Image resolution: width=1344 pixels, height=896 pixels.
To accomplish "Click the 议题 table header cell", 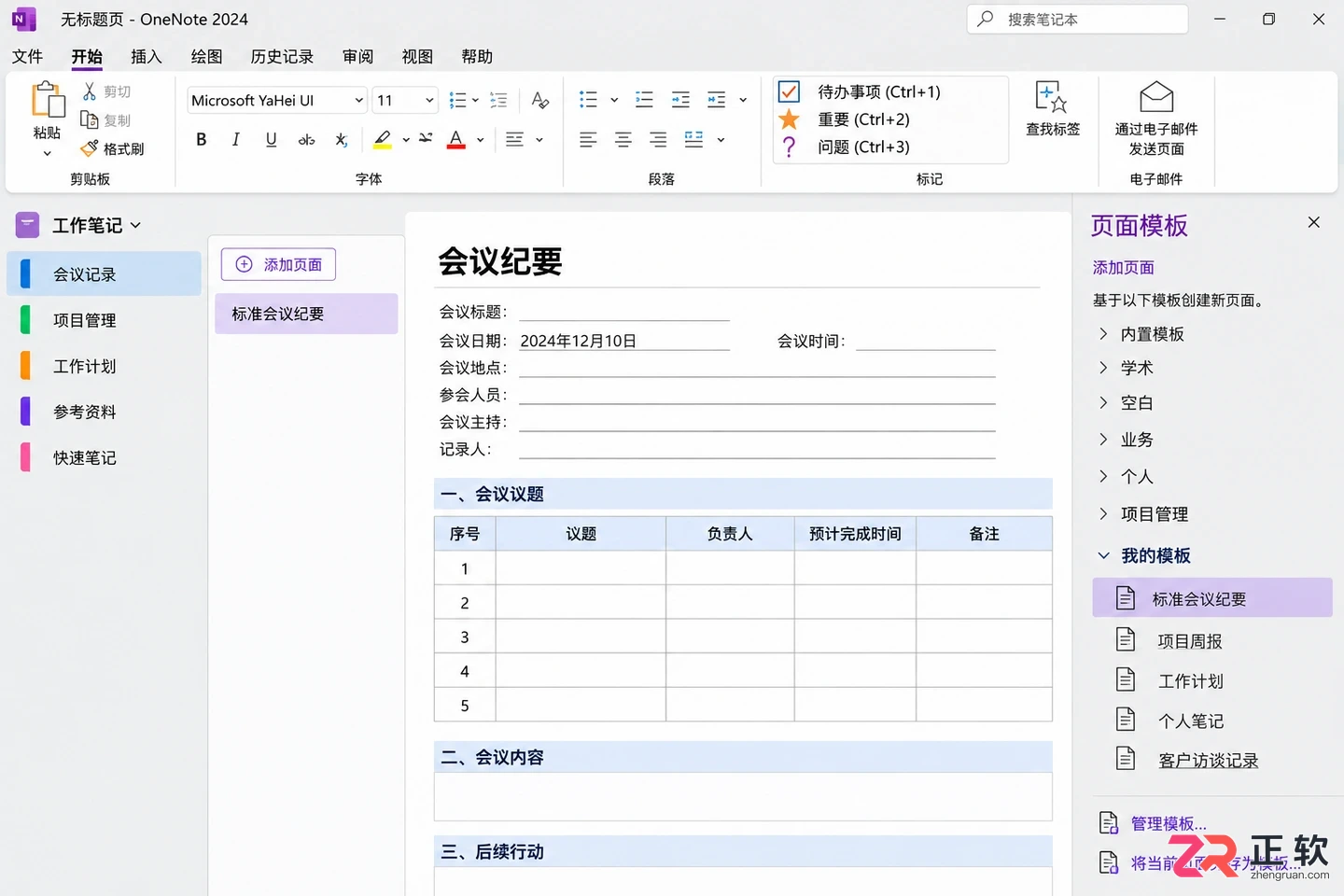I will pyautogui.click(x=581, y=534).
